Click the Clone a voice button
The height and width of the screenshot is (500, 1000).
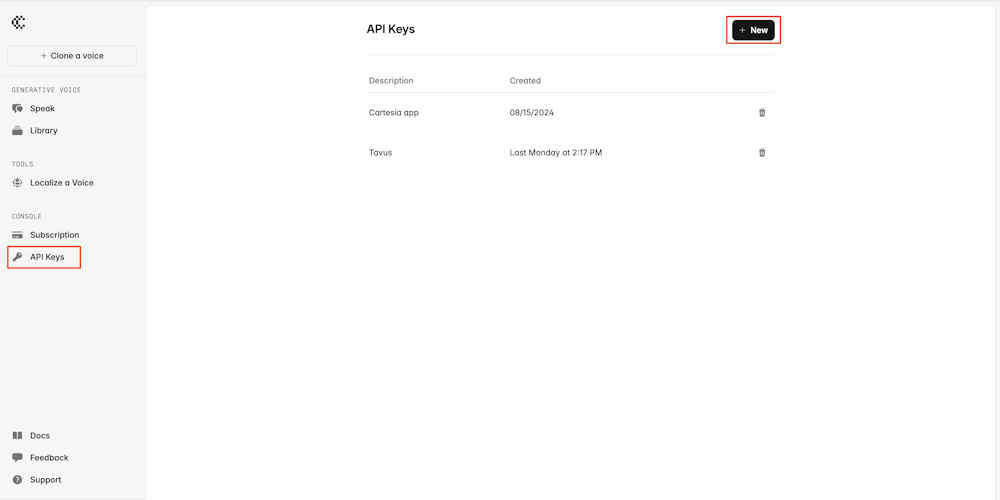71,55
